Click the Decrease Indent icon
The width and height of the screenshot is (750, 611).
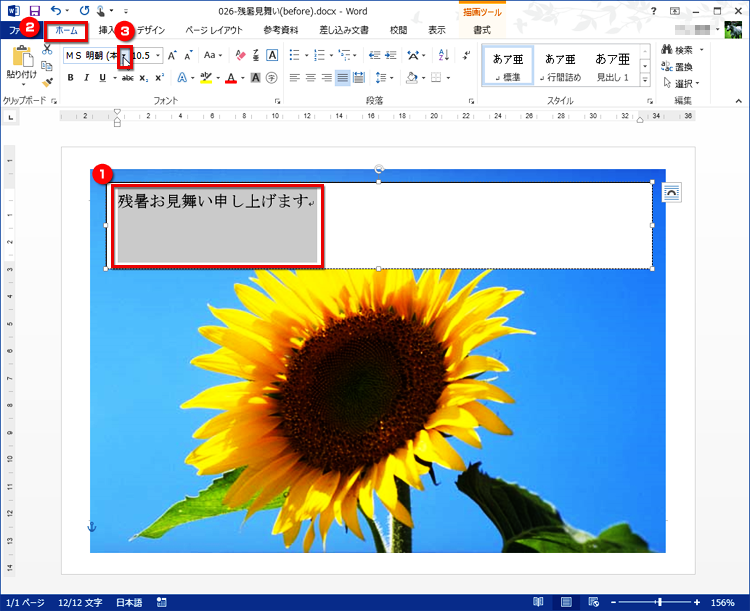[x=375, y=56]
